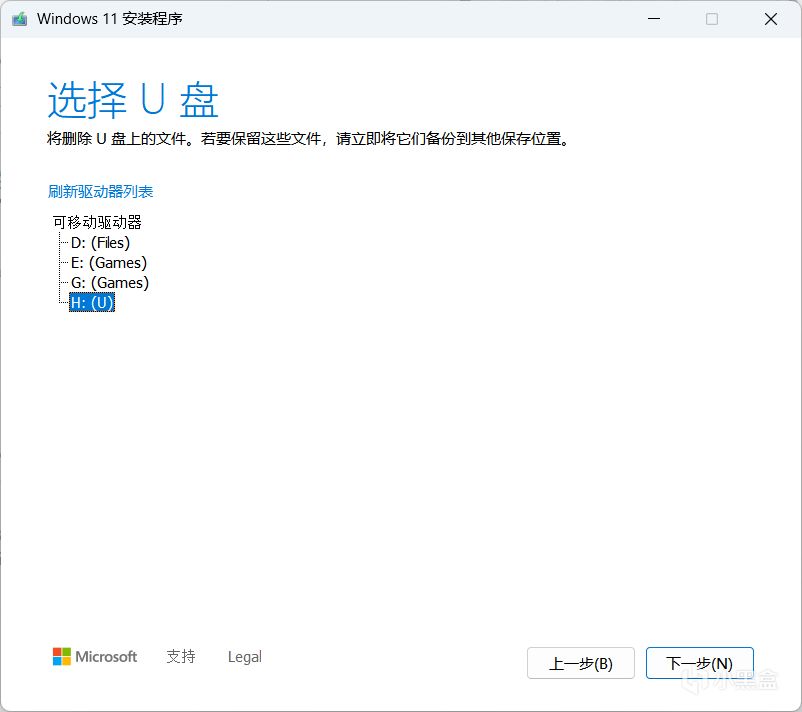
Task: Open the Legal link
Action: coord(244,656)
